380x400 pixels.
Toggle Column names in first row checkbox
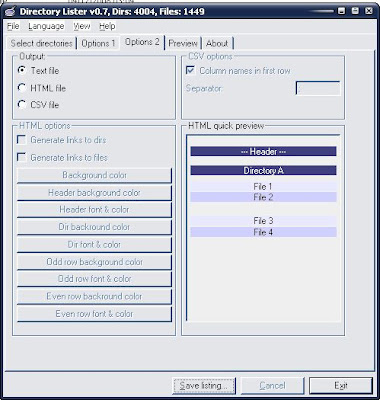pyautogui.click(x=238, y=70)
